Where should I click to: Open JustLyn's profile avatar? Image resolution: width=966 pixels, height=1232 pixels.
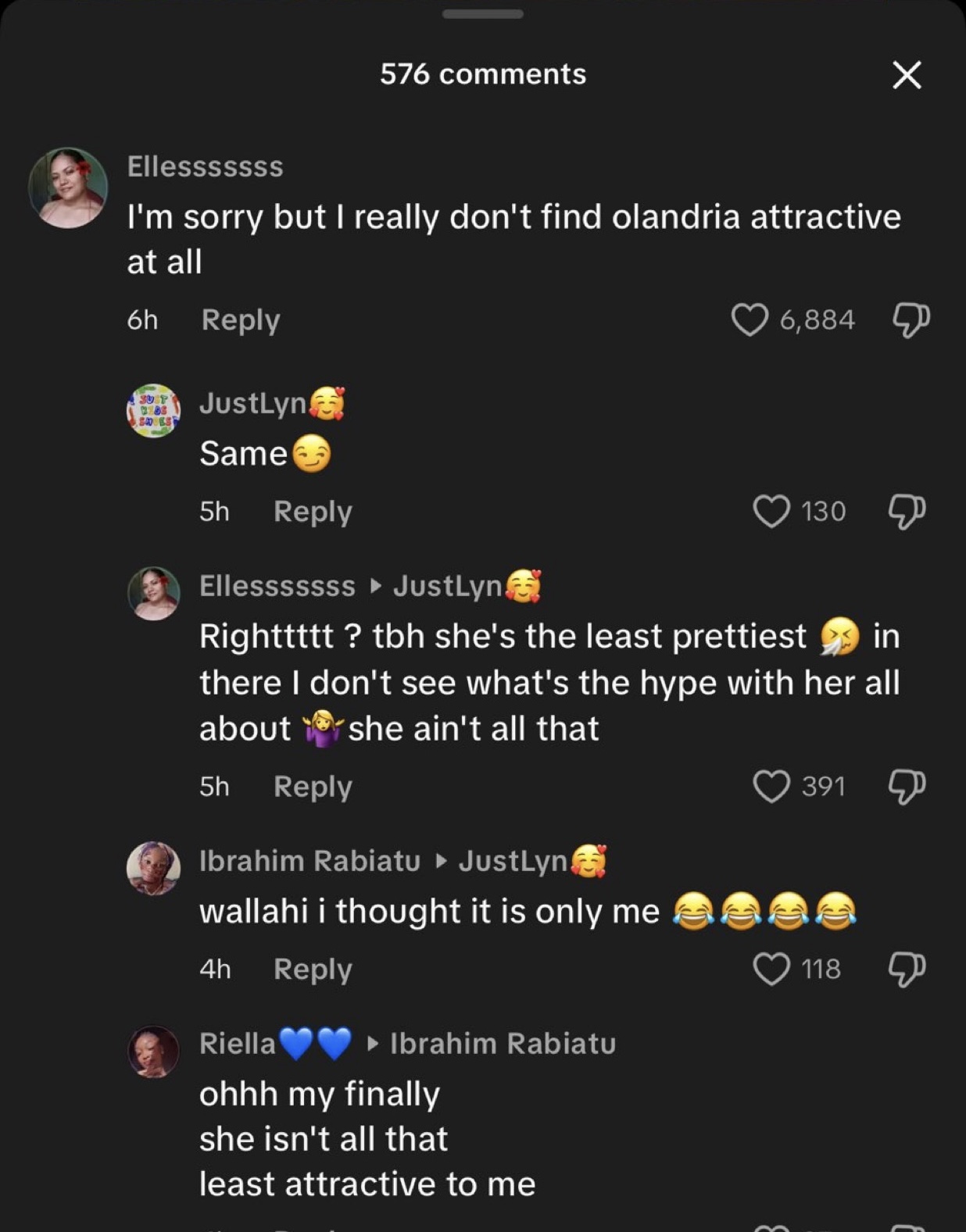click(153, 410)
